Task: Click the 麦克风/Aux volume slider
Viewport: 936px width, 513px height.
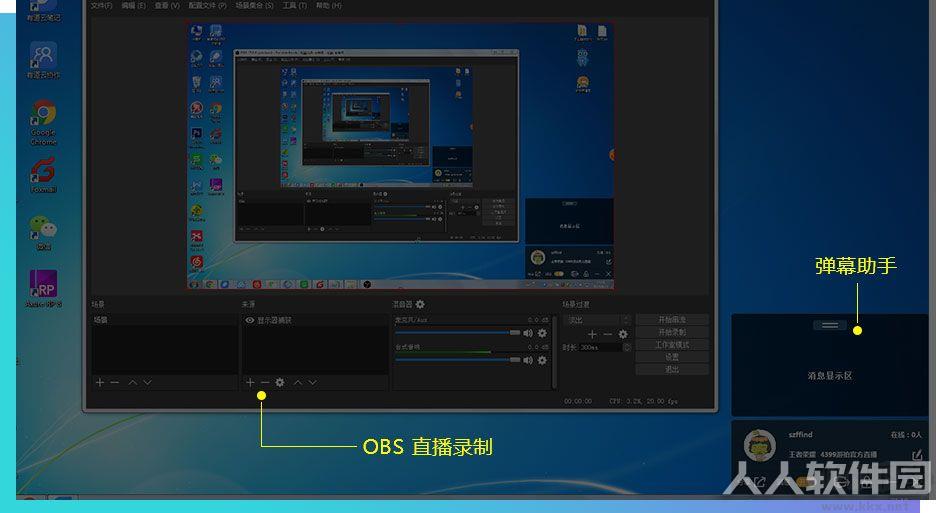Action: point(457,333)
